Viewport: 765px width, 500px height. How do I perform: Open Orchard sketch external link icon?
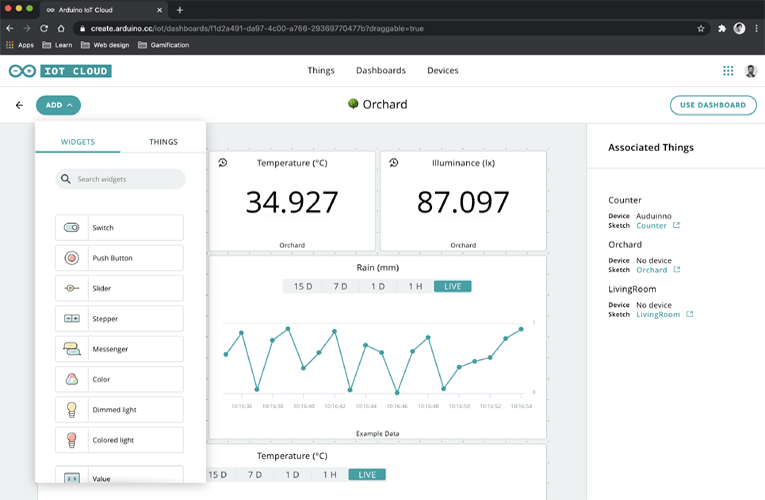pyautogui.click(x=677, y=270)
